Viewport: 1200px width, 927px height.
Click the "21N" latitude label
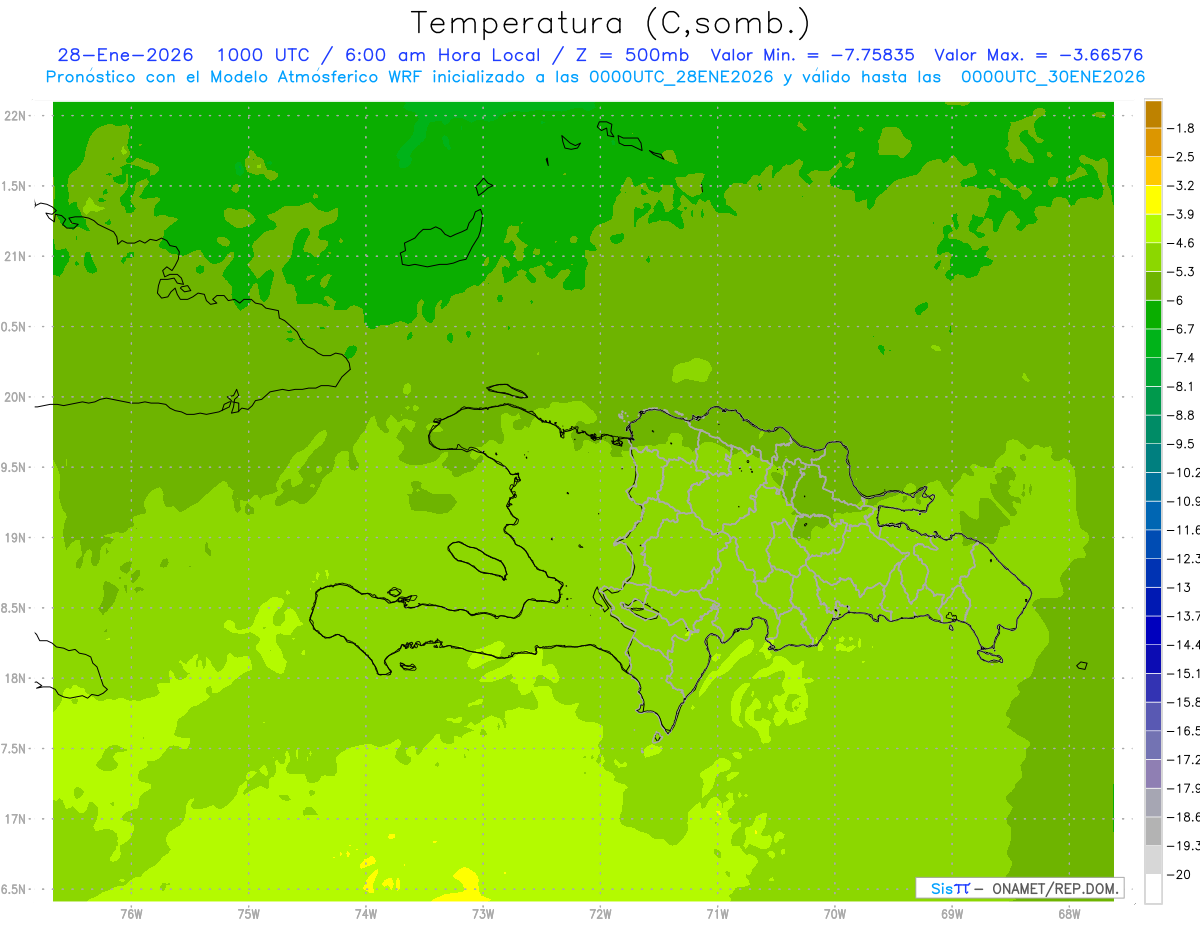tap(15, 257)
